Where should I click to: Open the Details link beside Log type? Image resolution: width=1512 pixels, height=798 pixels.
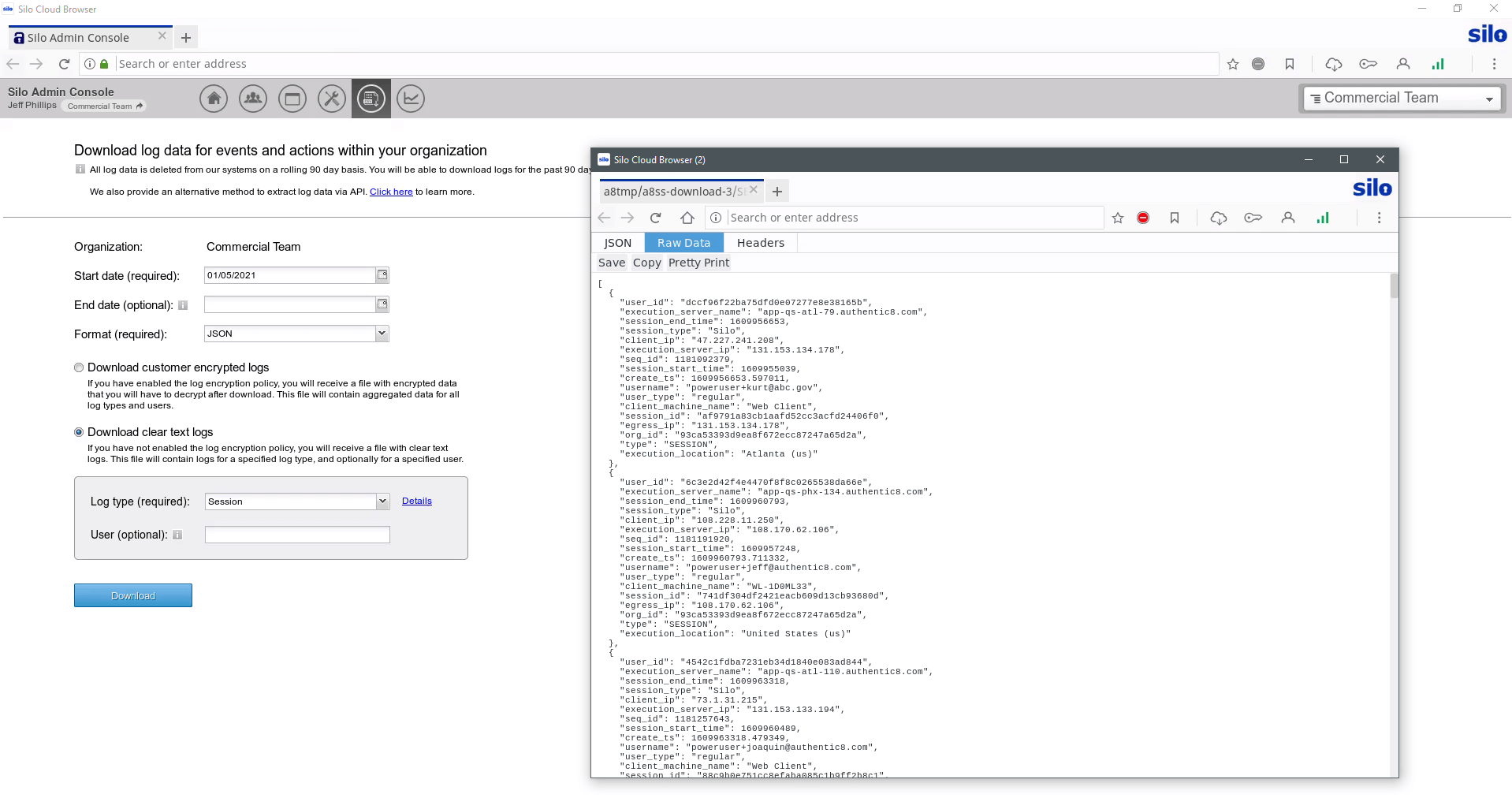click(x=417, y=501)
